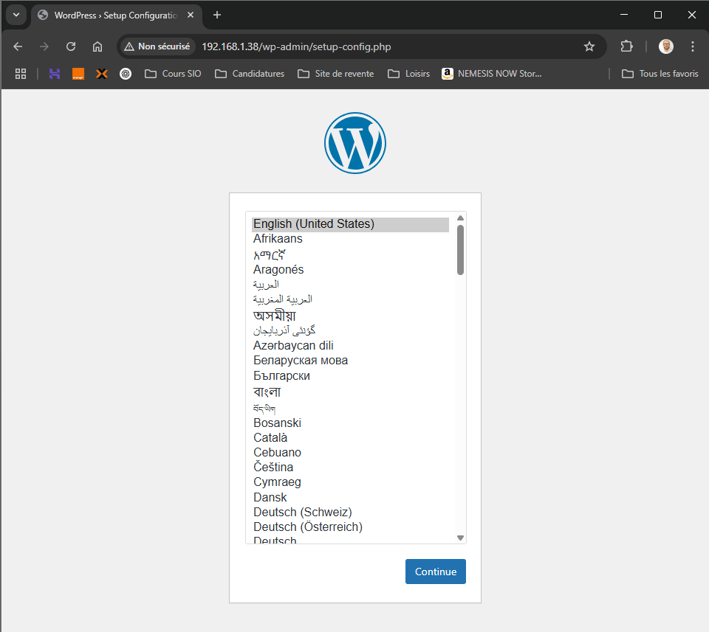Open the Site de revente folder

point(336,74)
